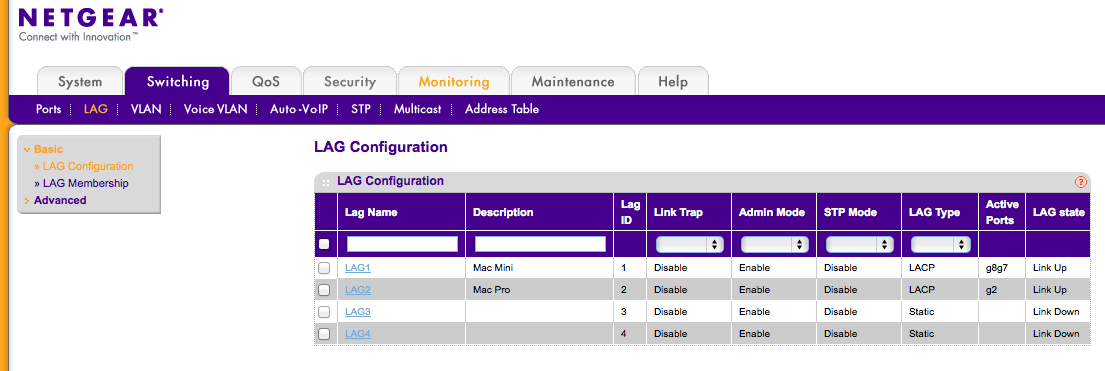This screenshot has height=371, width=1105.
Task: Go to Voice VLAN submenu
Action: coord(216,109)
